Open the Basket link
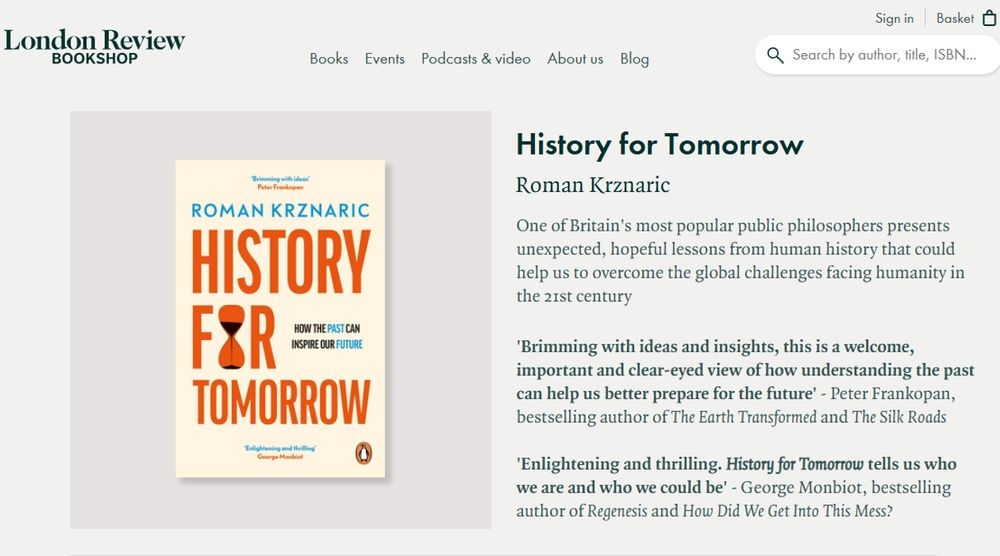 click(955, 18)
